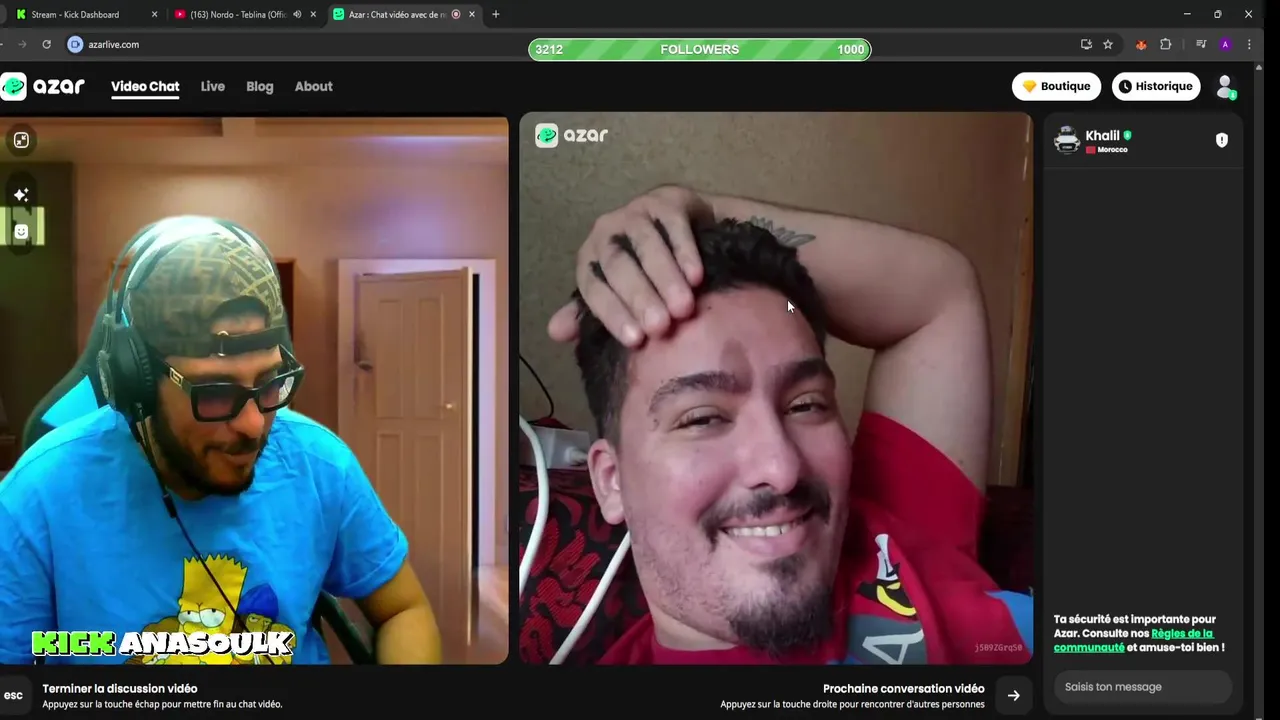Open the media controls icon
This screenshot has width=1280, height=720.
tap(1201, 45)
